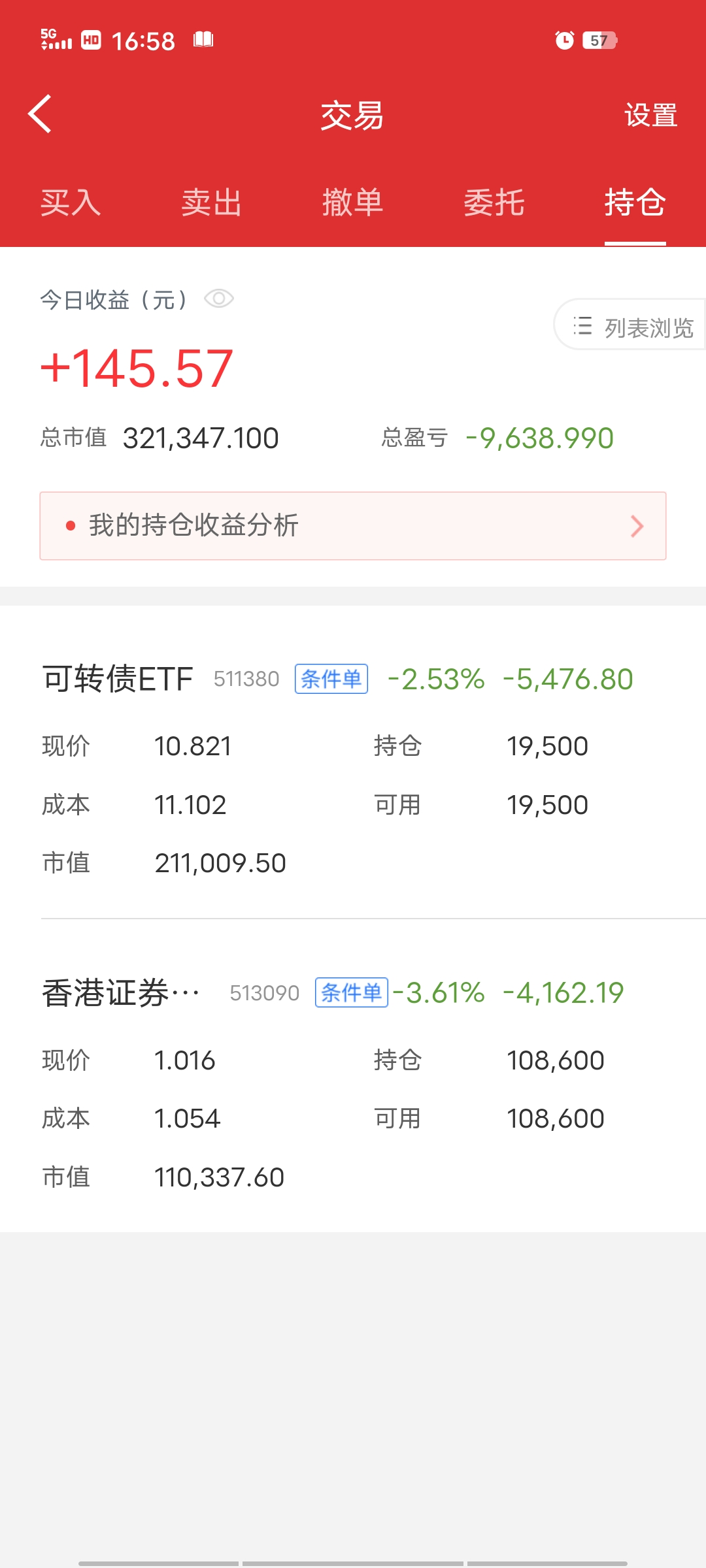The width and height of the screenshot is (706, 1568).
Task: Tap the HD status icon
Action: pyautogui.click(x=91, y=41)
